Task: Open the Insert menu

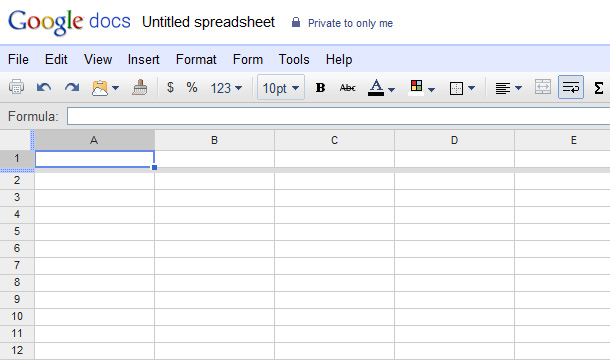Action: 144,60
